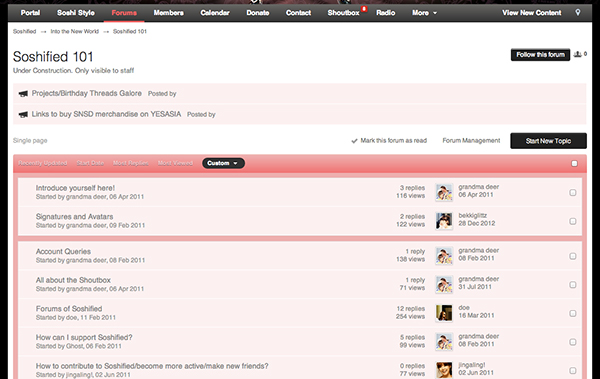Open the Contact tab
Image resolution: width=600 pixels, height=379 pixels.
tap(298, 13)
